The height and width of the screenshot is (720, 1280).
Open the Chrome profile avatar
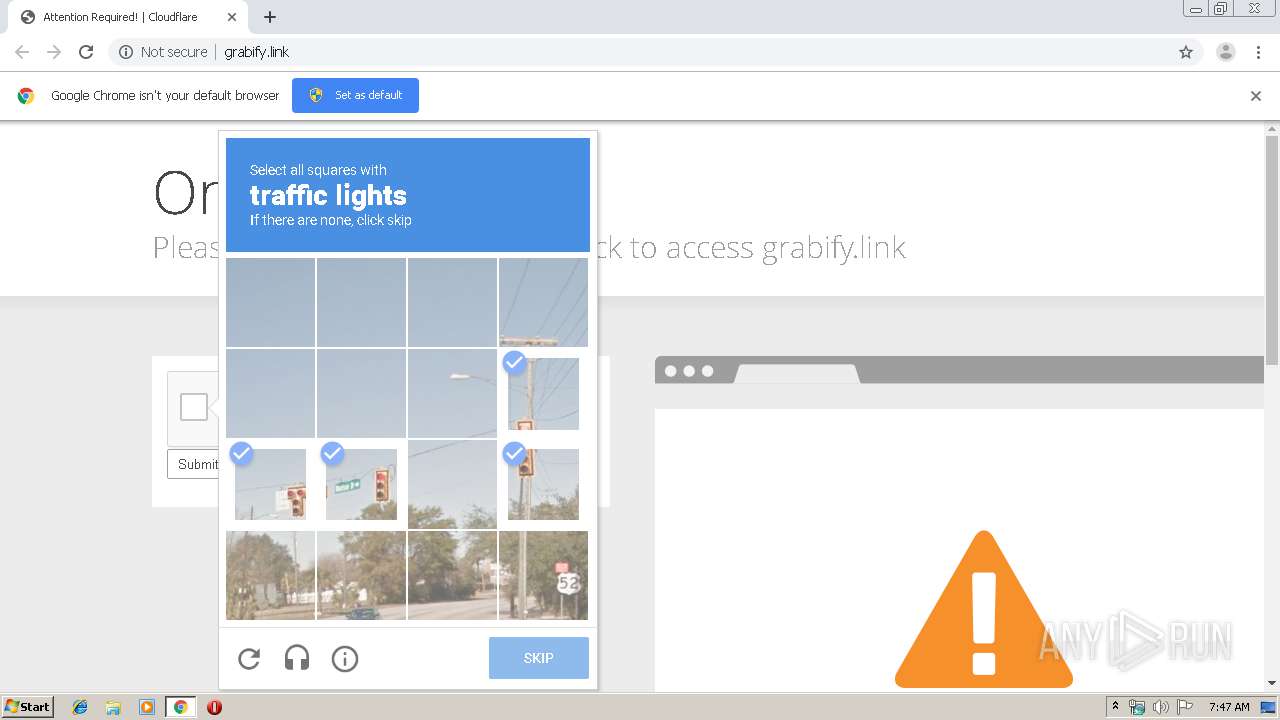pos(1226,52)
